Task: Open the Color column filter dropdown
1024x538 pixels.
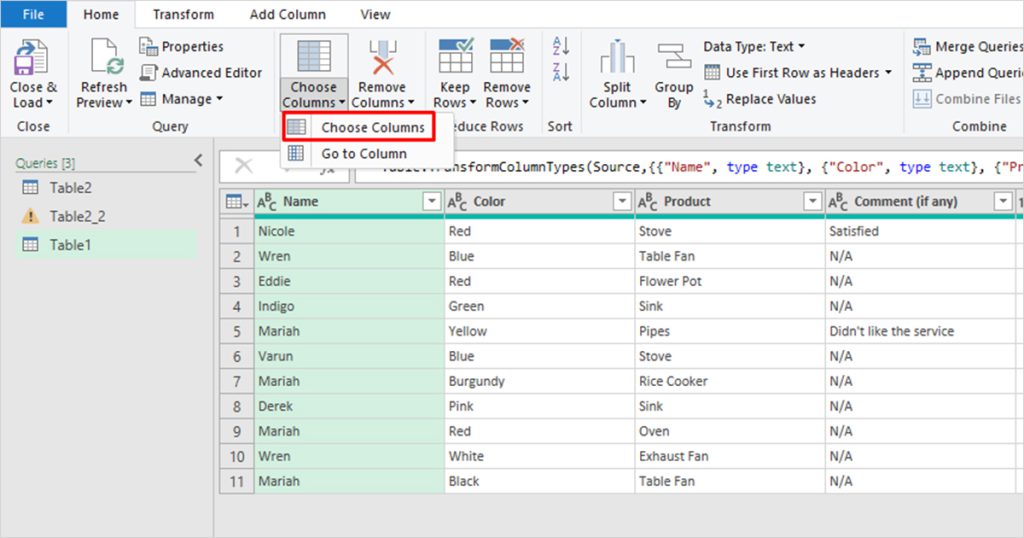Action: coord(622,202)
